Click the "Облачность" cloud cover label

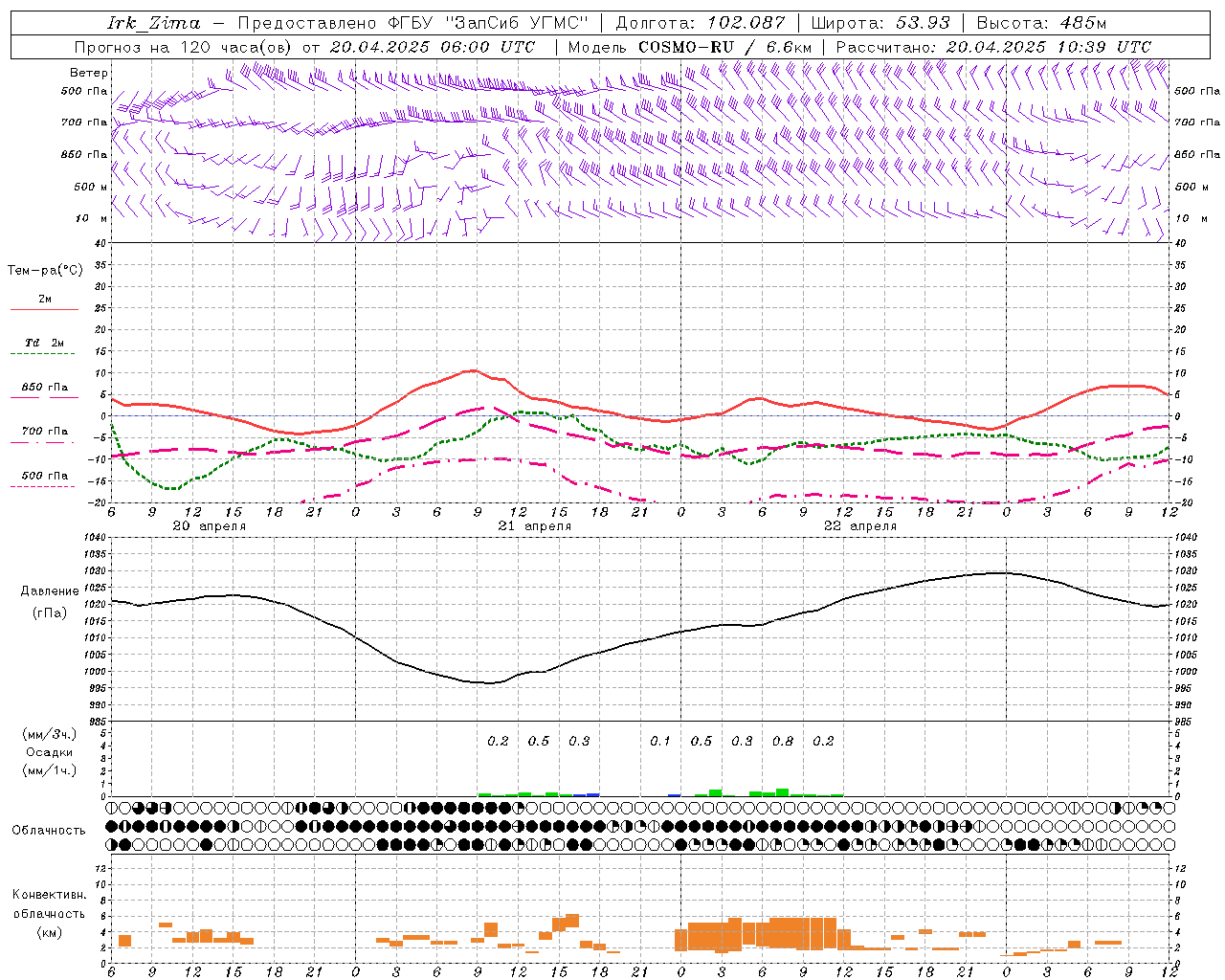point(49,831)
